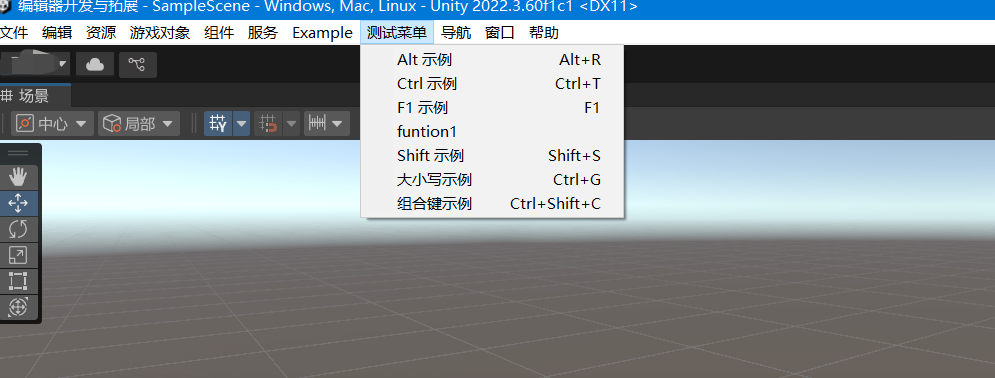Switch to the 场景 tab

pyautogui.click(x=35, y=96)
